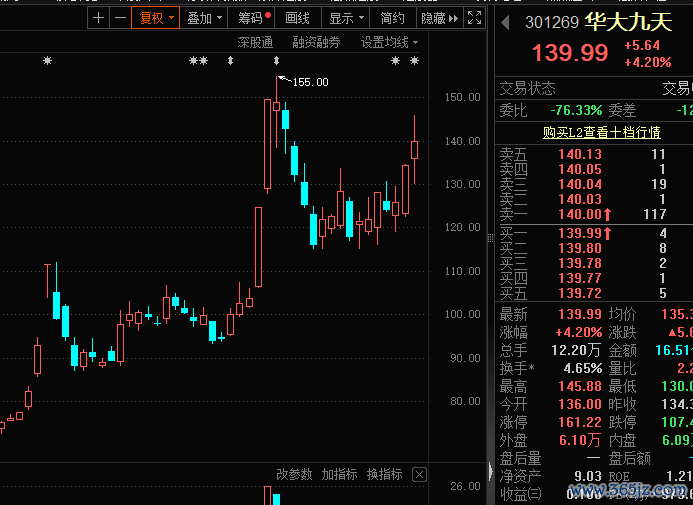Click the 改参数 change parameters button
The height and width of the screenshot is (505, 693).
(x=294, y=474)
